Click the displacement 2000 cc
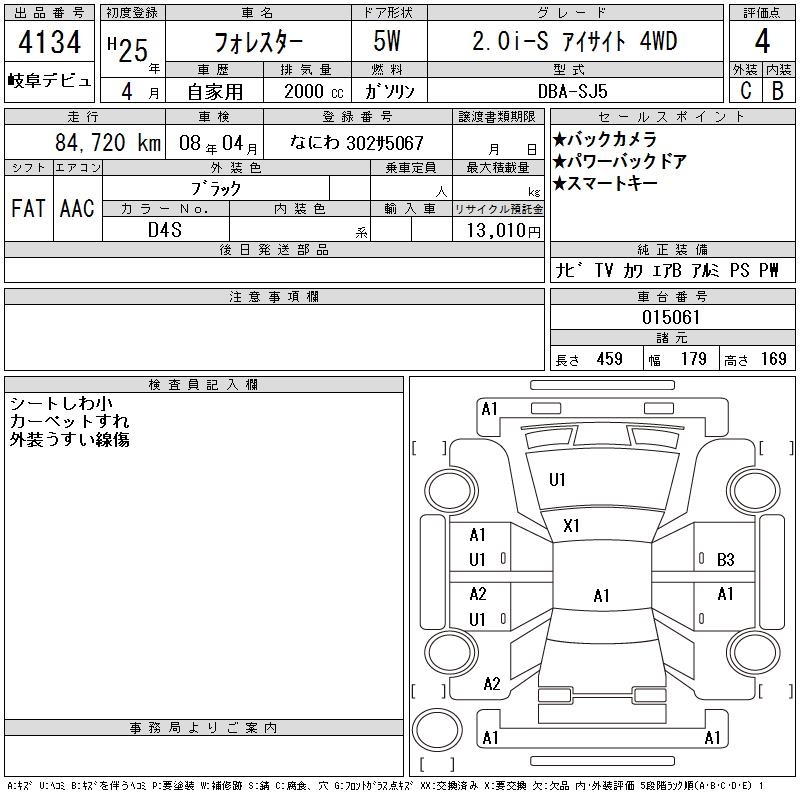Image resolution: width=800 pixels, height=800 pixels. 314,91
